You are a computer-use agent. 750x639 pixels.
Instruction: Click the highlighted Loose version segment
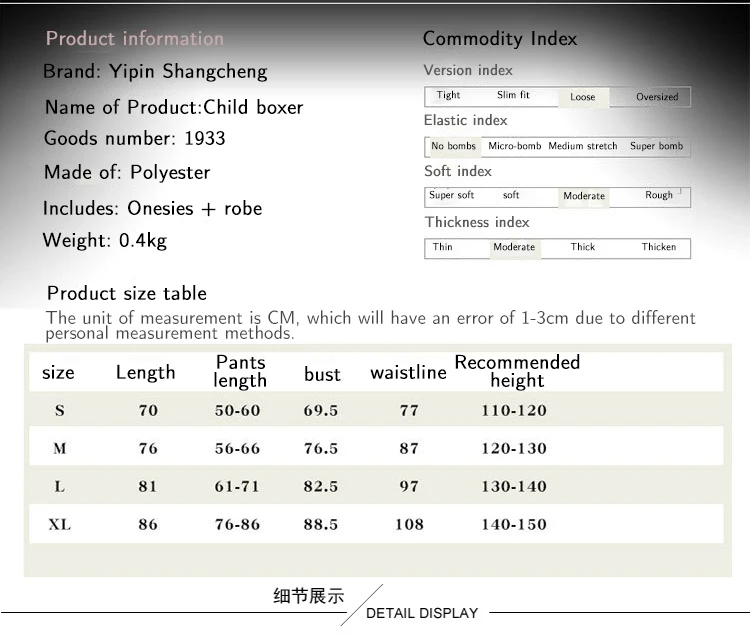tap(583, 97)
